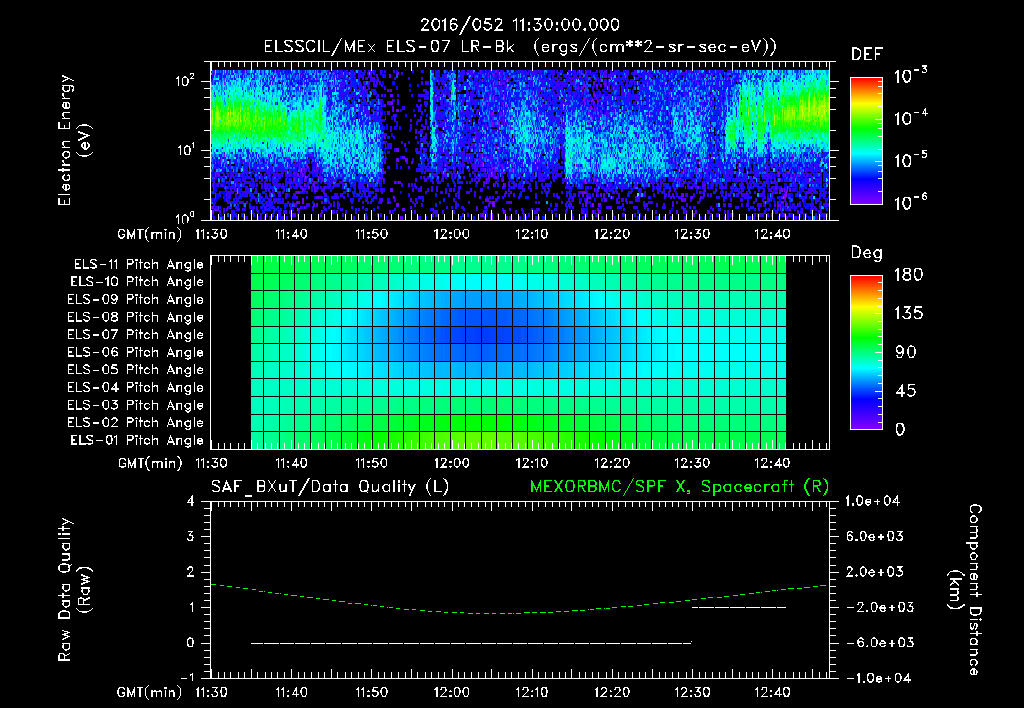Select the timestamp title 2016/052 11:30:00.000
Image resolution: width=1024 pixels, height=708 pixels.
click(519, 25)
